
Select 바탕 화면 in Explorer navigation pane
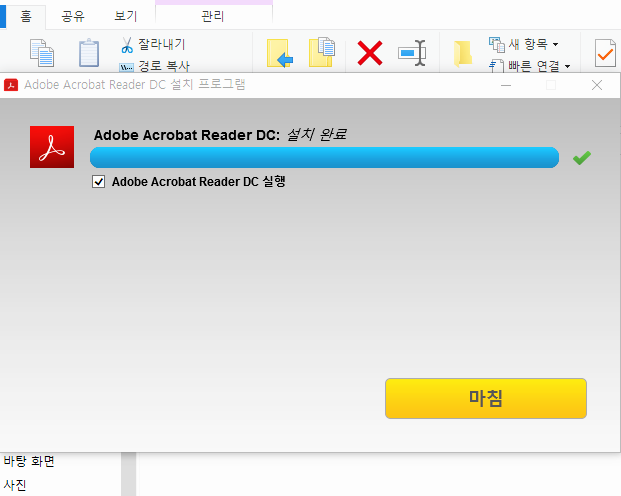[29, 461]
